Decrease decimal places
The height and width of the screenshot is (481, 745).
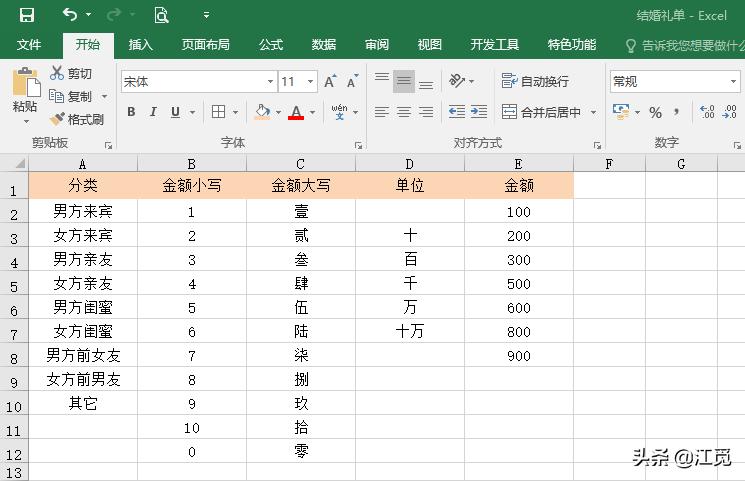point(729,112)
